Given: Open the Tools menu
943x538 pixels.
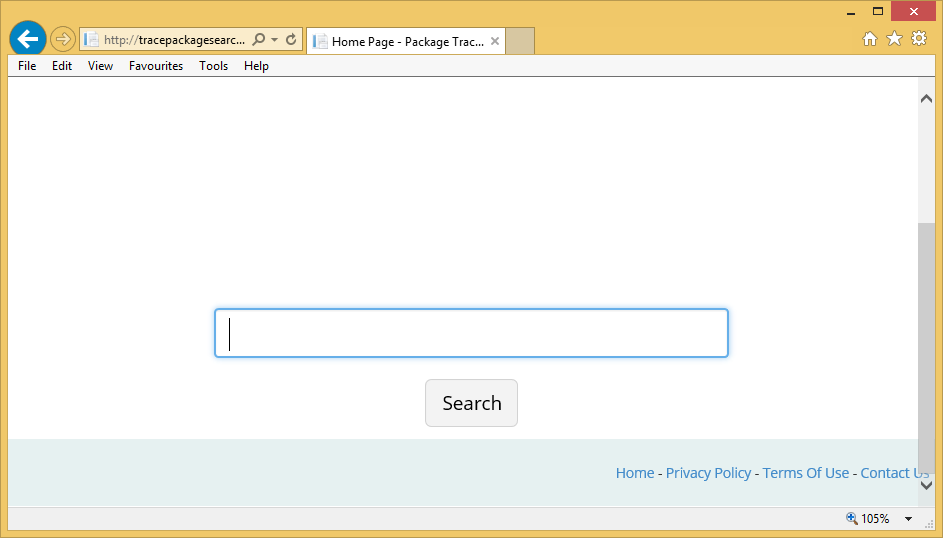Looking at the screenshot, I should (213, 66).
